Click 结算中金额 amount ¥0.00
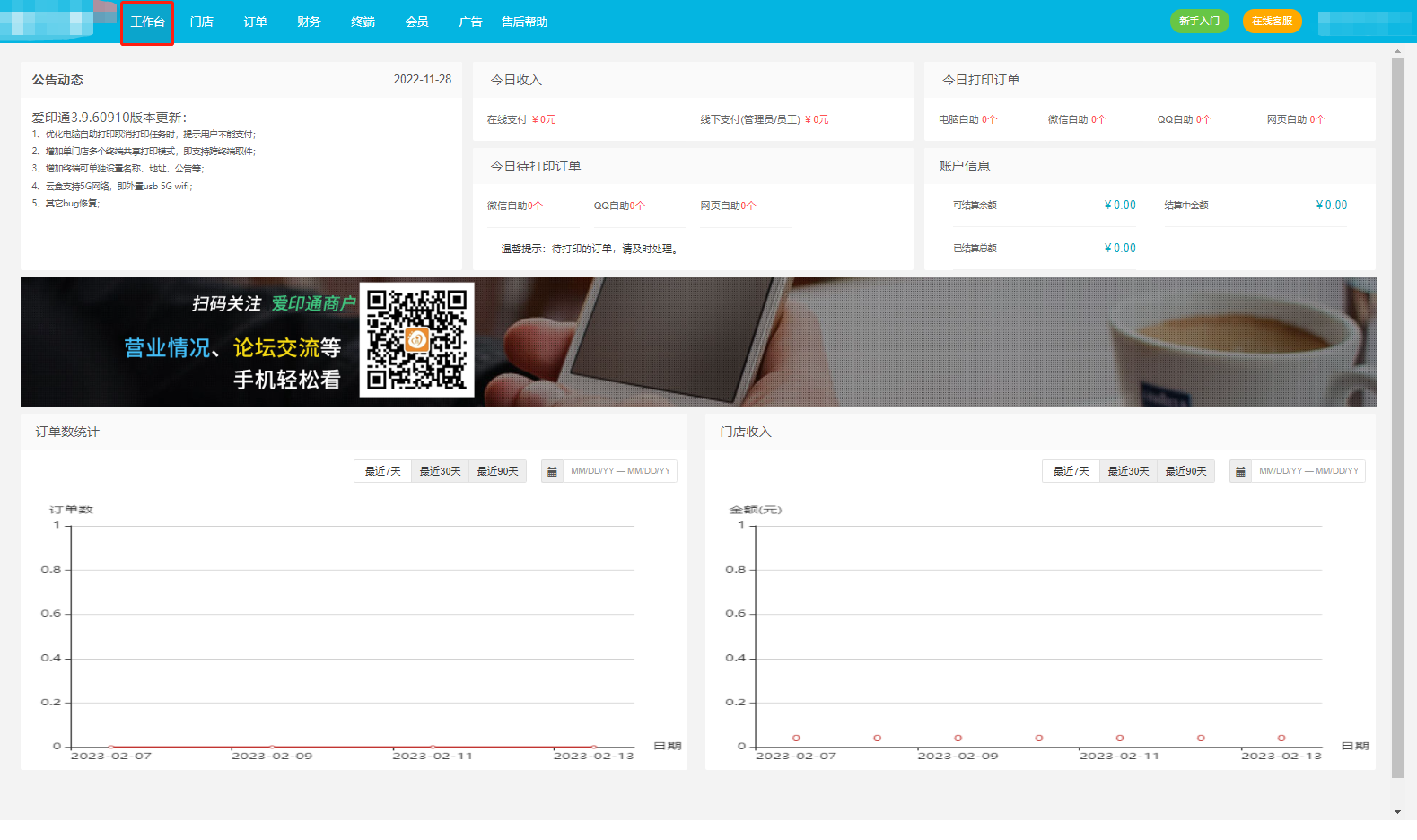Image resolution: width=1417 pixels, height=840 pixels. click(x=1332, y=206)
